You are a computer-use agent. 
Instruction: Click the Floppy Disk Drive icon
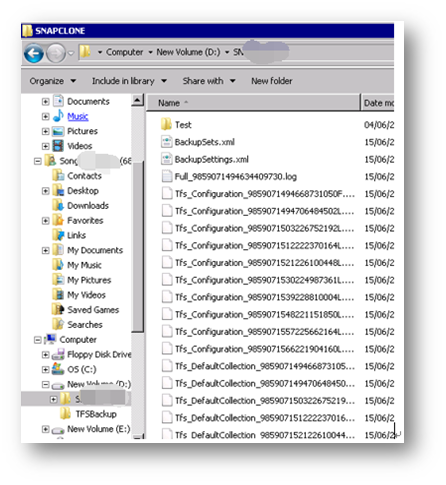pos(58,354)
